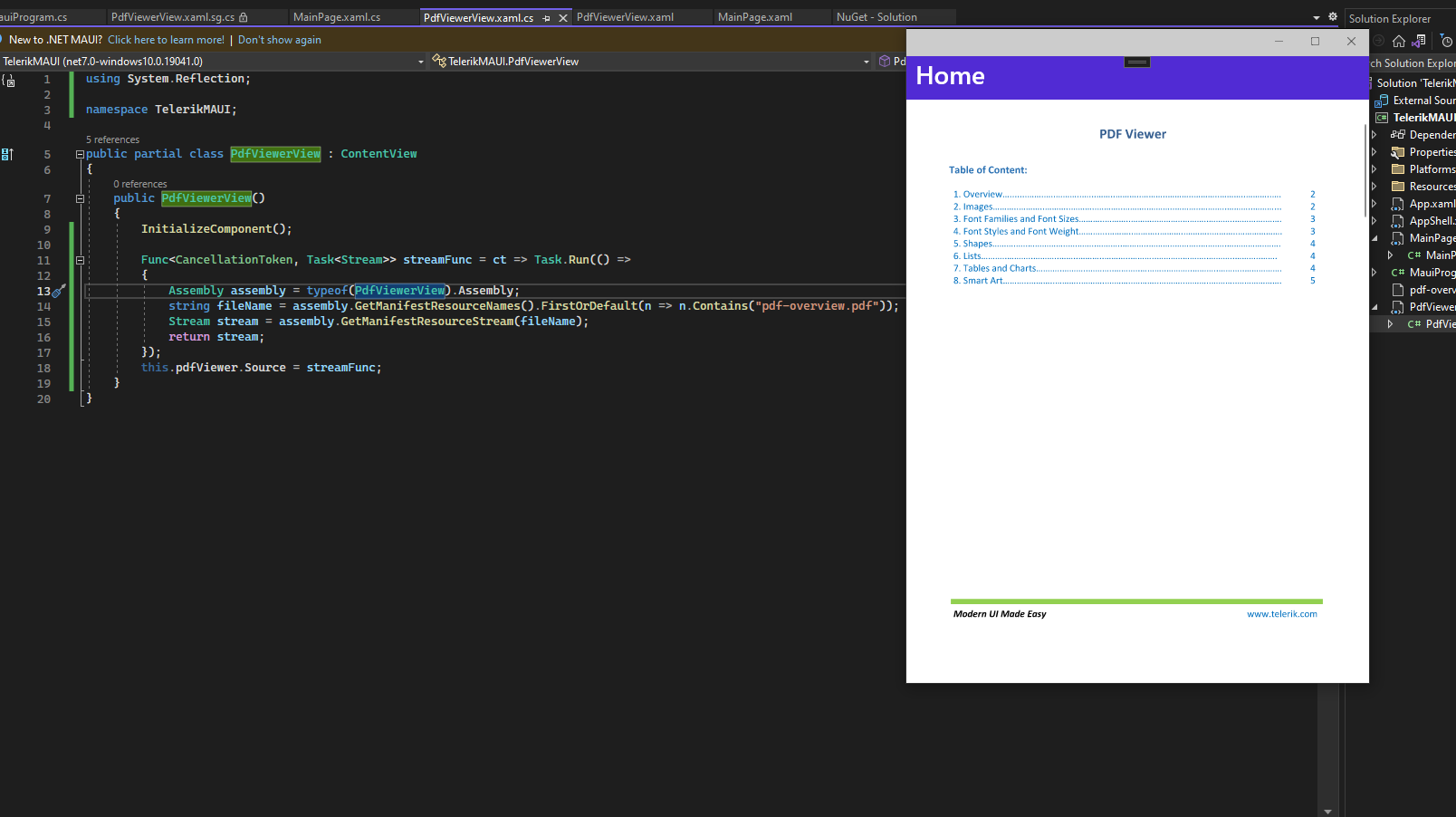
Task: Click the inheritance margin icon on line 5
Action: click(7, 154)
